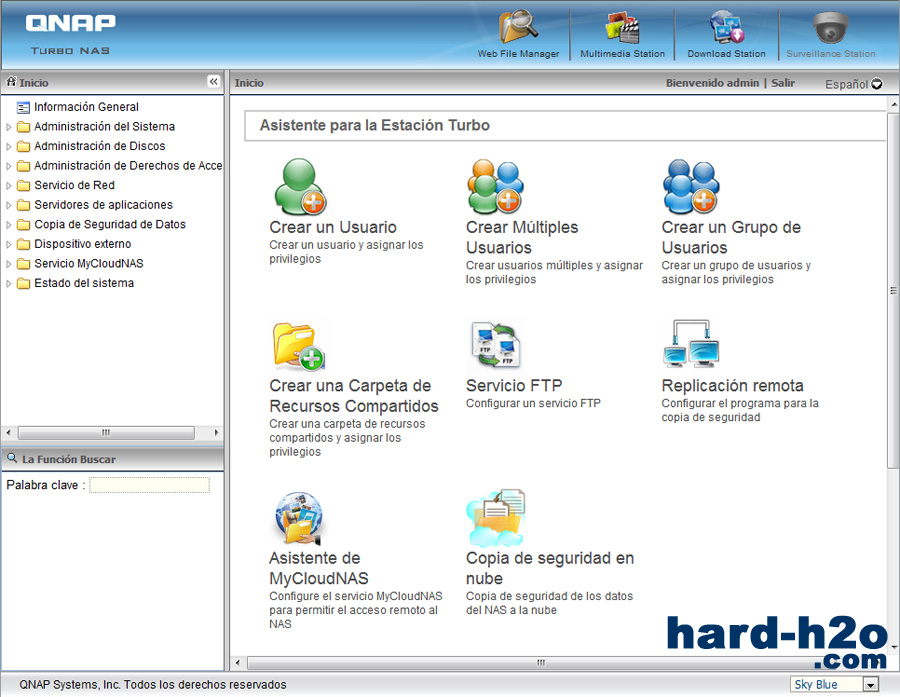The width and height of the screenshot is (900, 697).
Task: Expand Copia de Seguridad de Datos node
Action: click(x=9, y=224)
